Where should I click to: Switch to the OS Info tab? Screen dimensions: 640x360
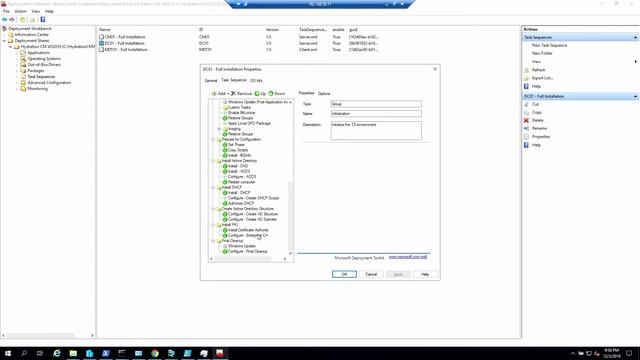pos(256,80)
